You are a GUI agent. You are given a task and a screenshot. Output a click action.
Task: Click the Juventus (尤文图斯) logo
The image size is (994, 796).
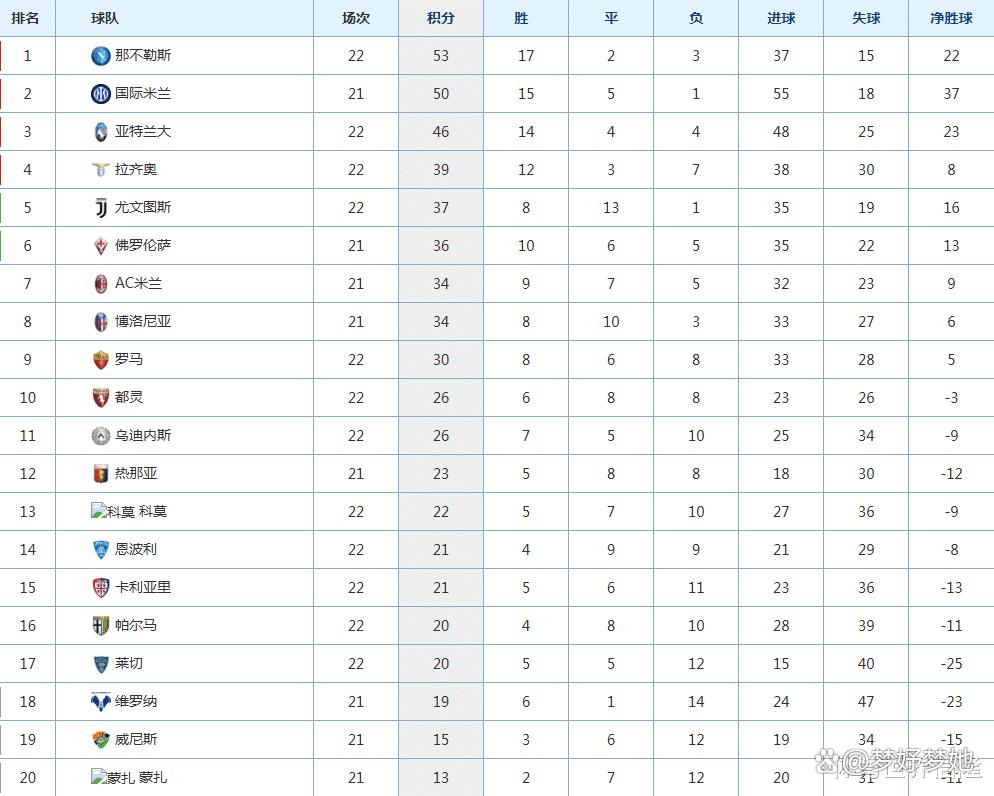coord(101,208)
